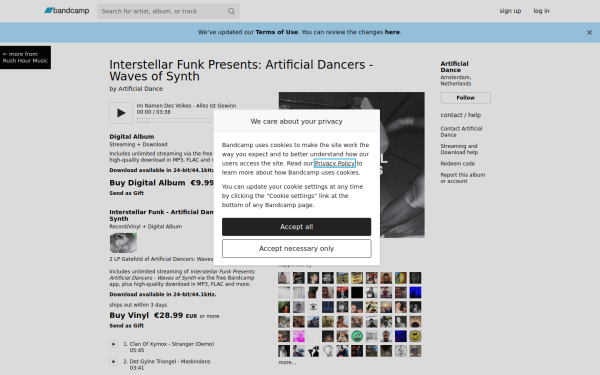This screenshot has width=600, height=375.
Task: Follow Artificial Dance
Action: 466,98
